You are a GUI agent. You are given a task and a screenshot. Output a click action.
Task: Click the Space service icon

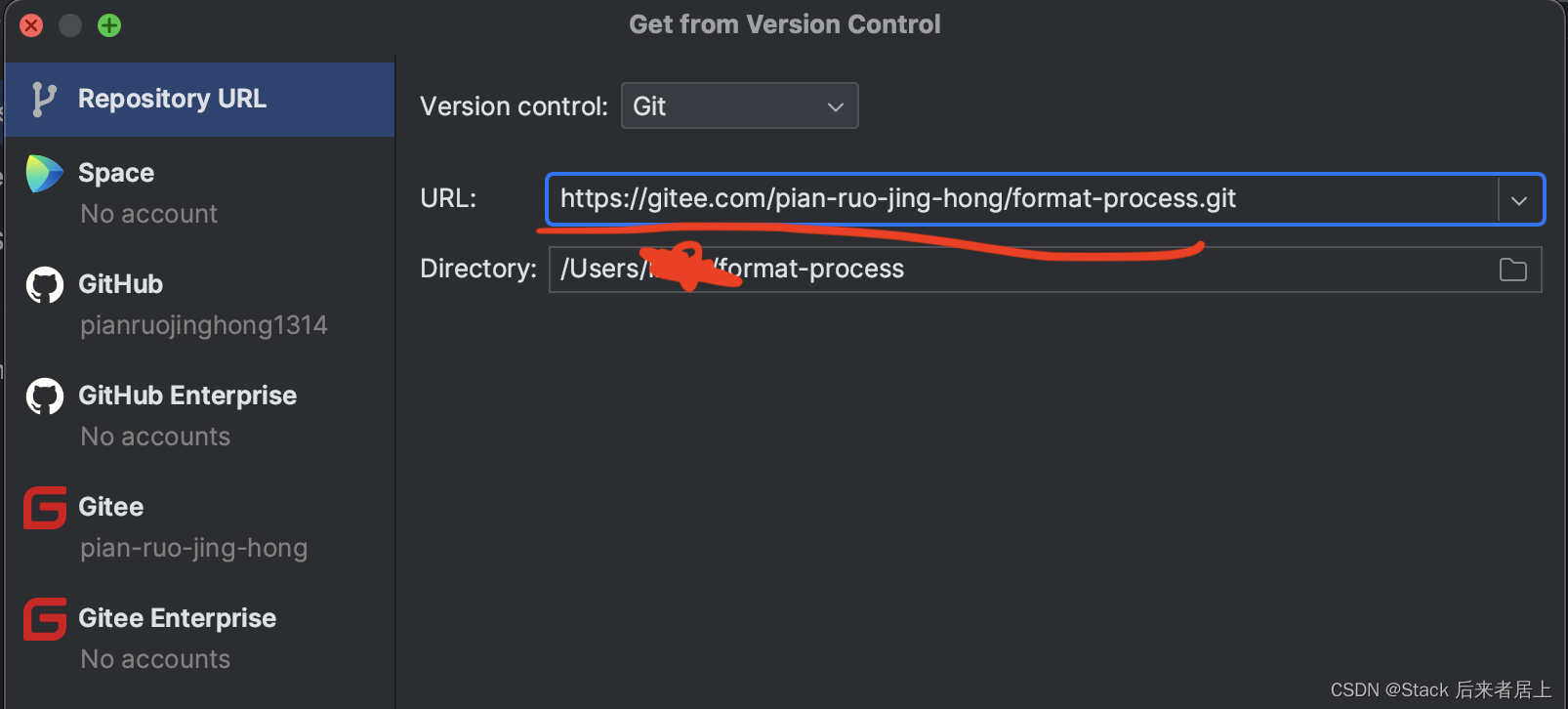(43, 173)
